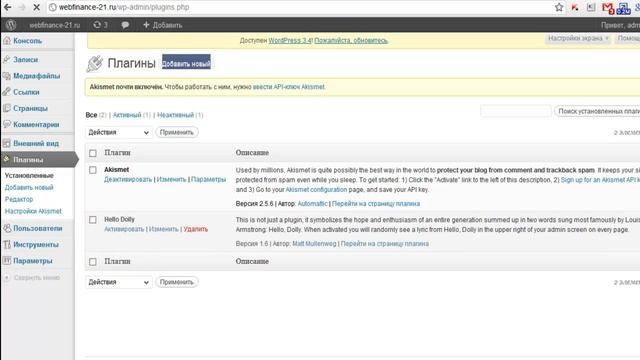640x360 pixels.
Task: Filter plugins by Активный
Action: point(127,115)
